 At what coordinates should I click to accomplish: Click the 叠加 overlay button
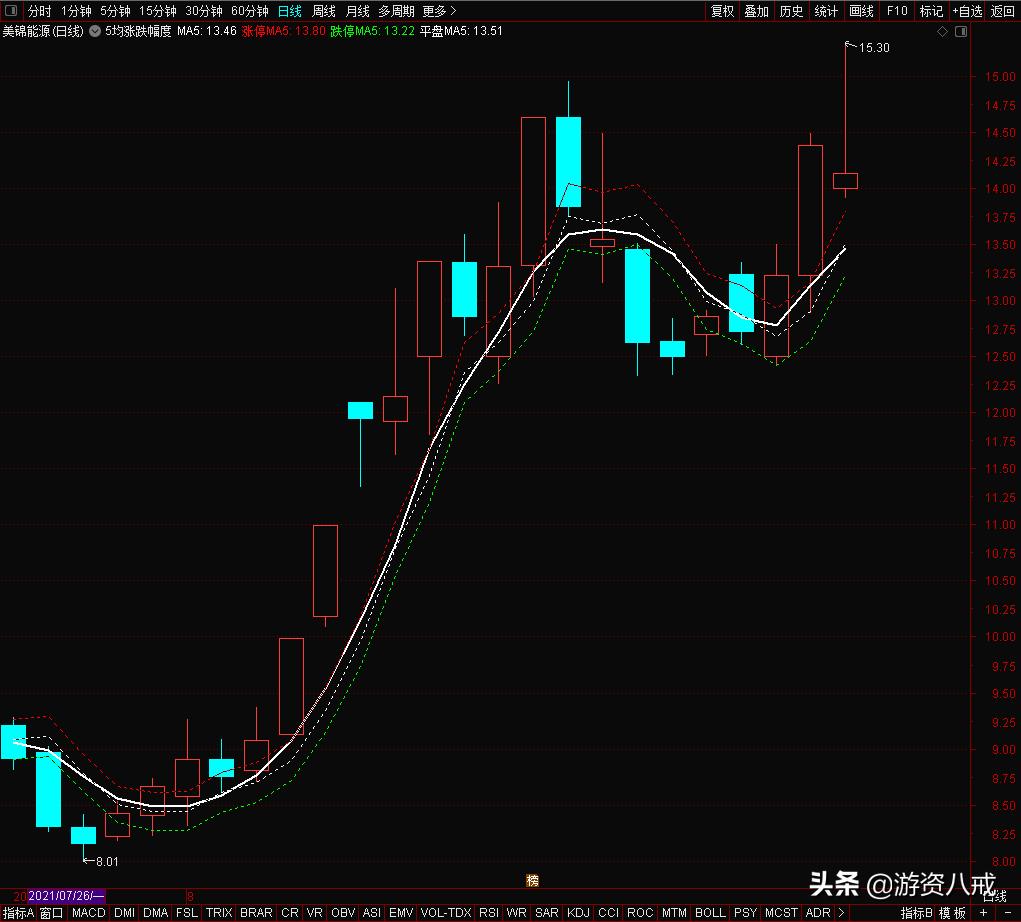[x=757, y=11]
